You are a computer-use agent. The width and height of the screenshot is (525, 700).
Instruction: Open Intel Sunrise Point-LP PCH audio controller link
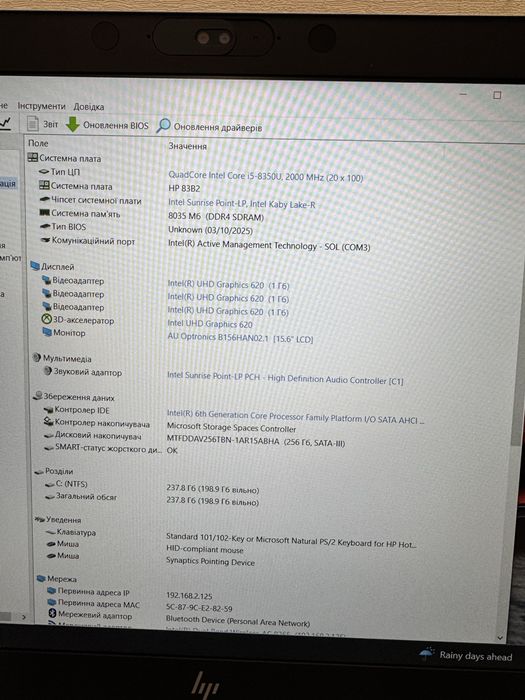pos(285,379)
